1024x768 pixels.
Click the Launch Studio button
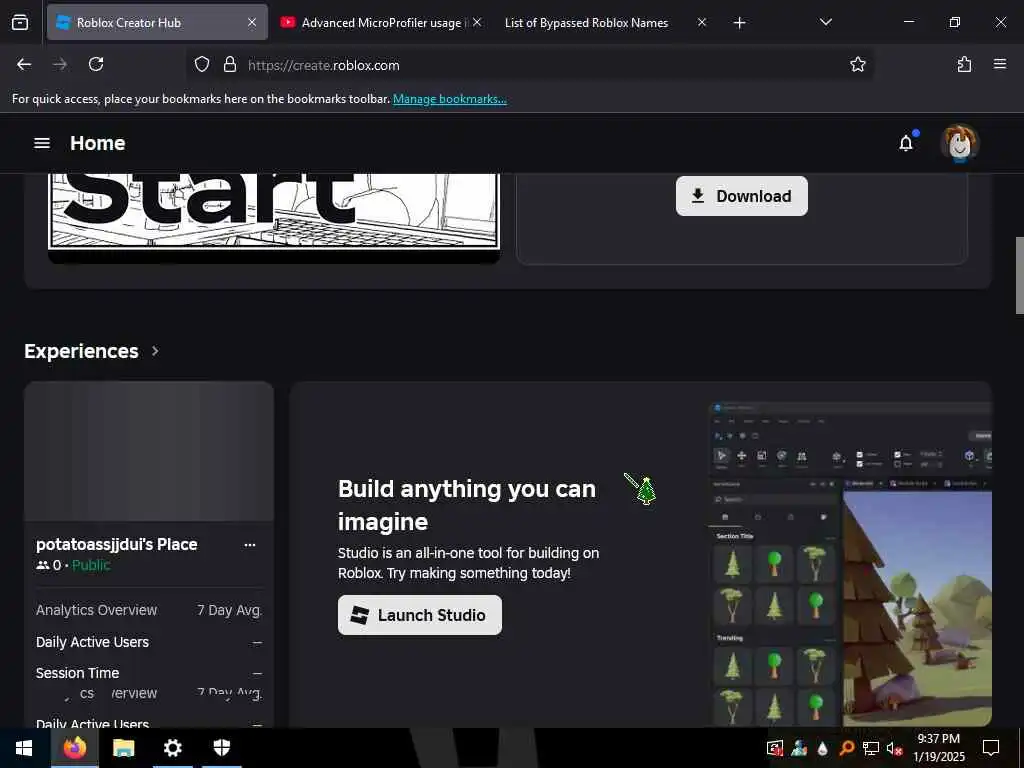420,615
